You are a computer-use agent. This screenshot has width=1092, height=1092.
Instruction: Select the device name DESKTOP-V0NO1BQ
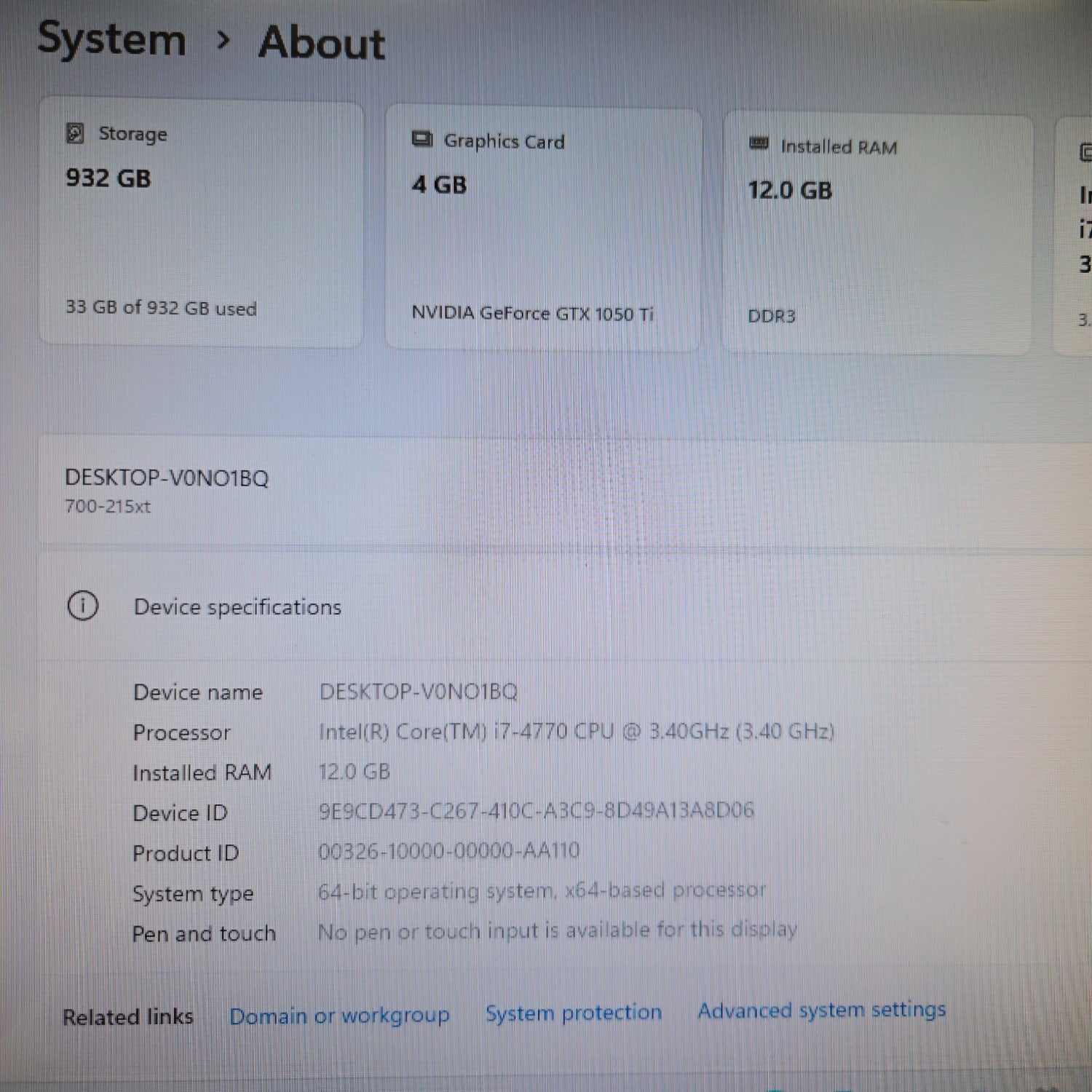167,478
